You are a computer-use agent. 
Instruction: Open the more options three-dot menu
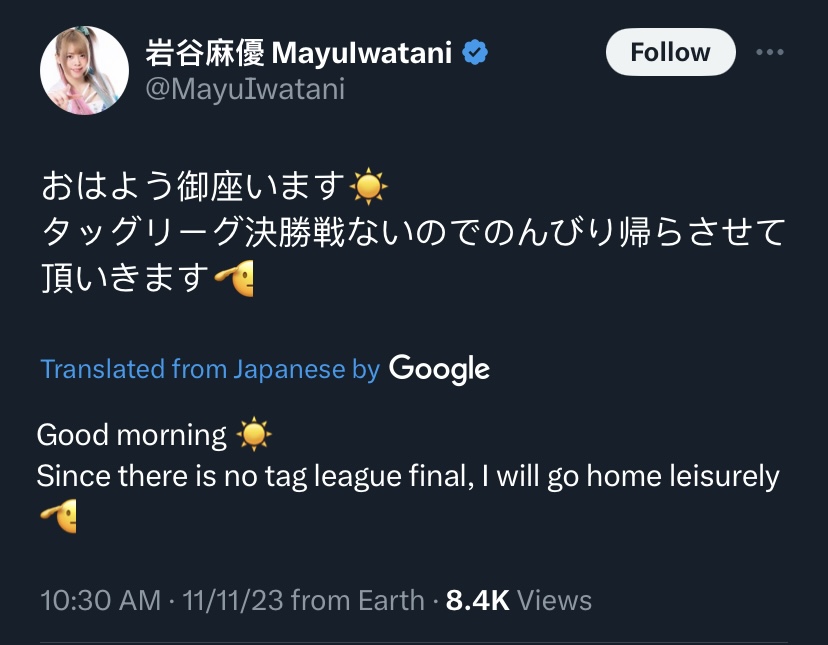769,53
